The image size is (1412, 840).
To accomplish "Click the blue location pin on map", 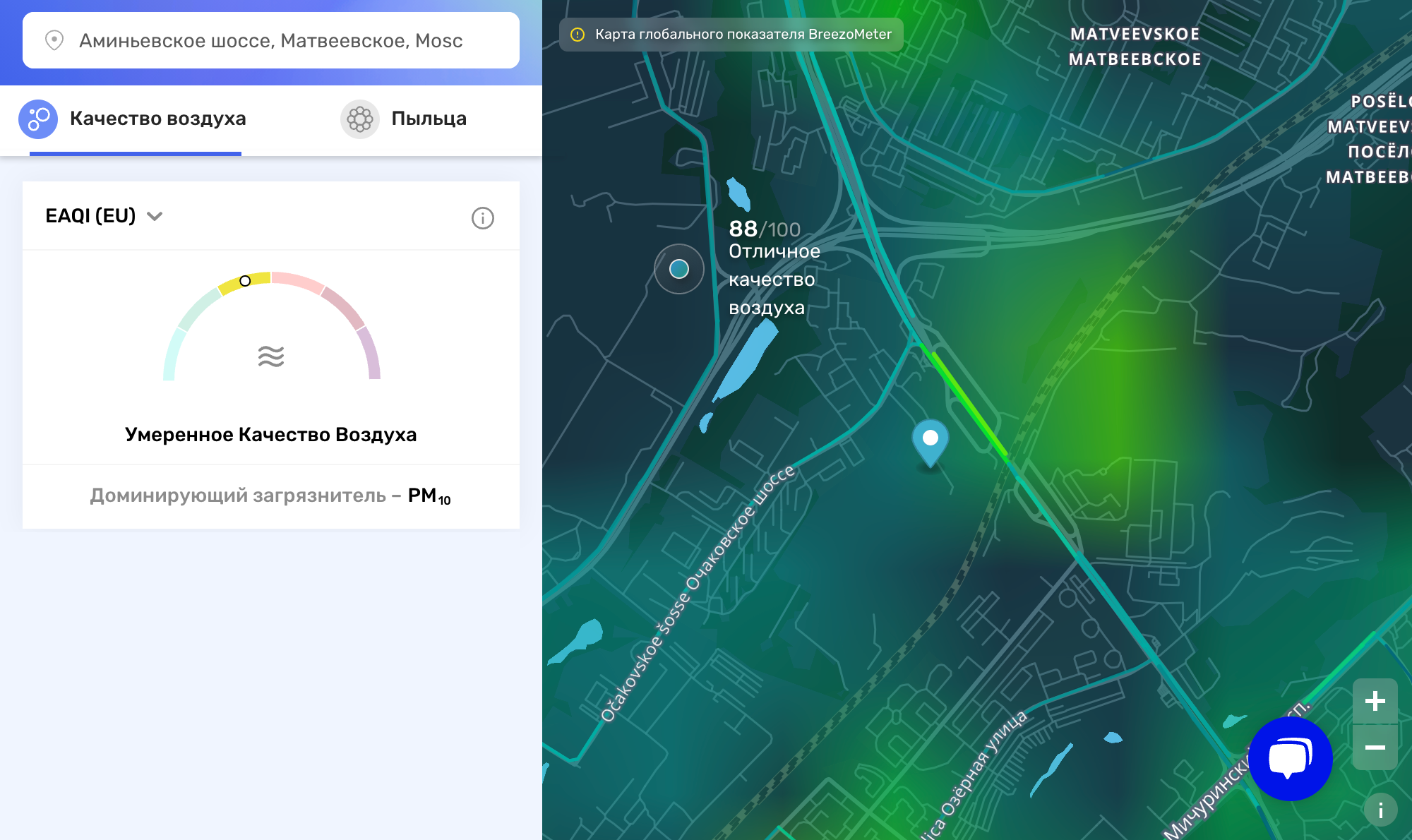I will (931, 443).
